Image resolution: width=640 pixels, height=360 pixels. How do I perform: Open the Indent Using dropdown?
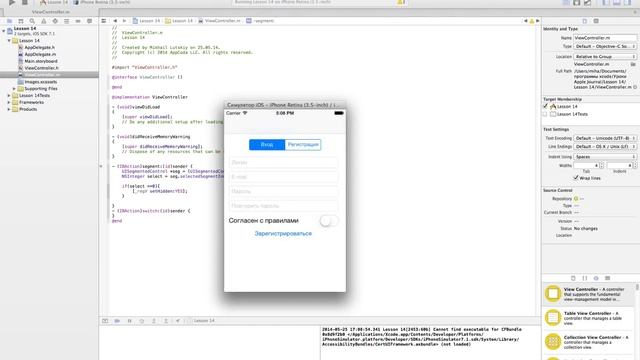605,157
